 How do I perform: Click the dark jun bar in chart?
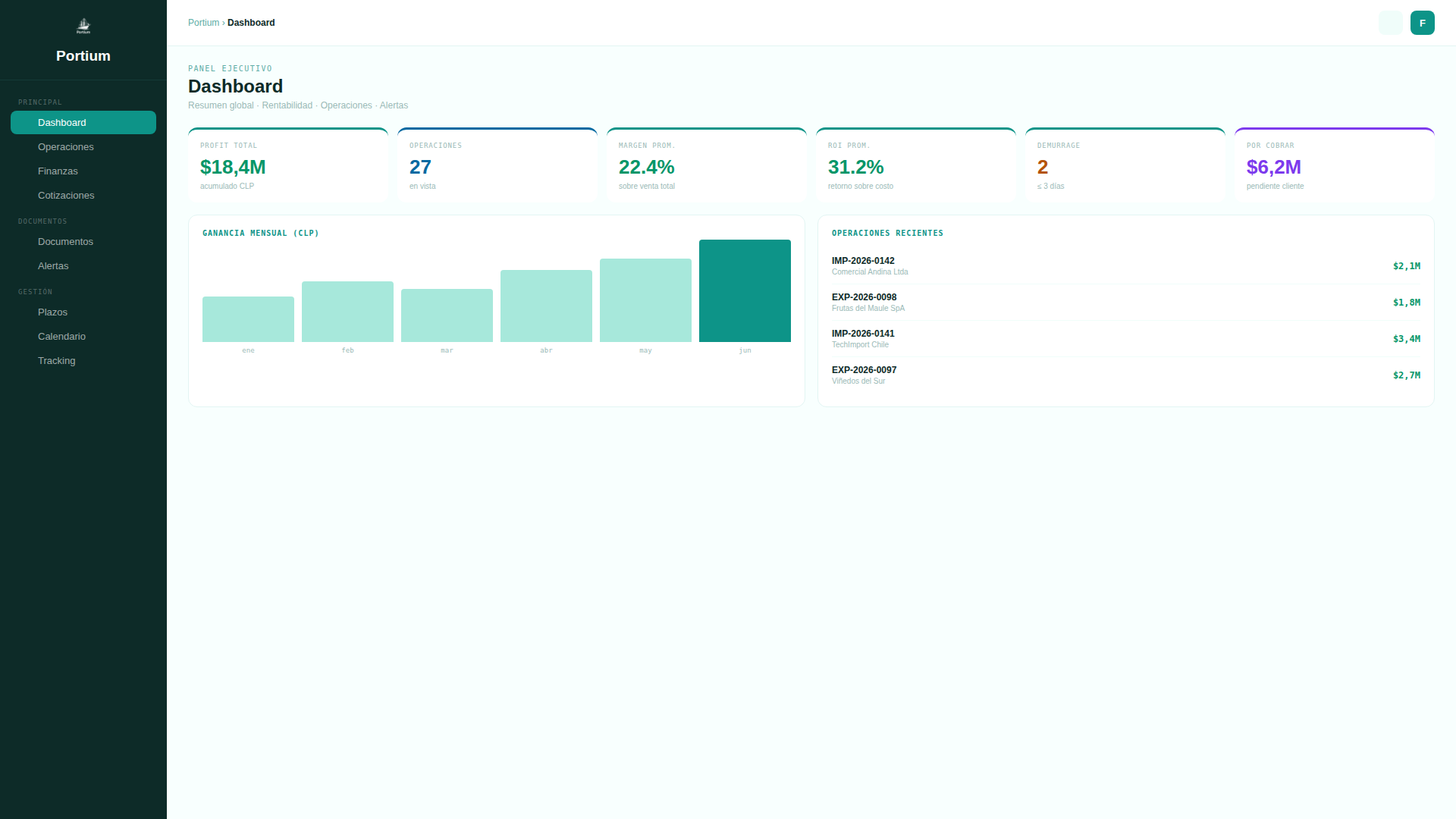click(x=745, y=290)
